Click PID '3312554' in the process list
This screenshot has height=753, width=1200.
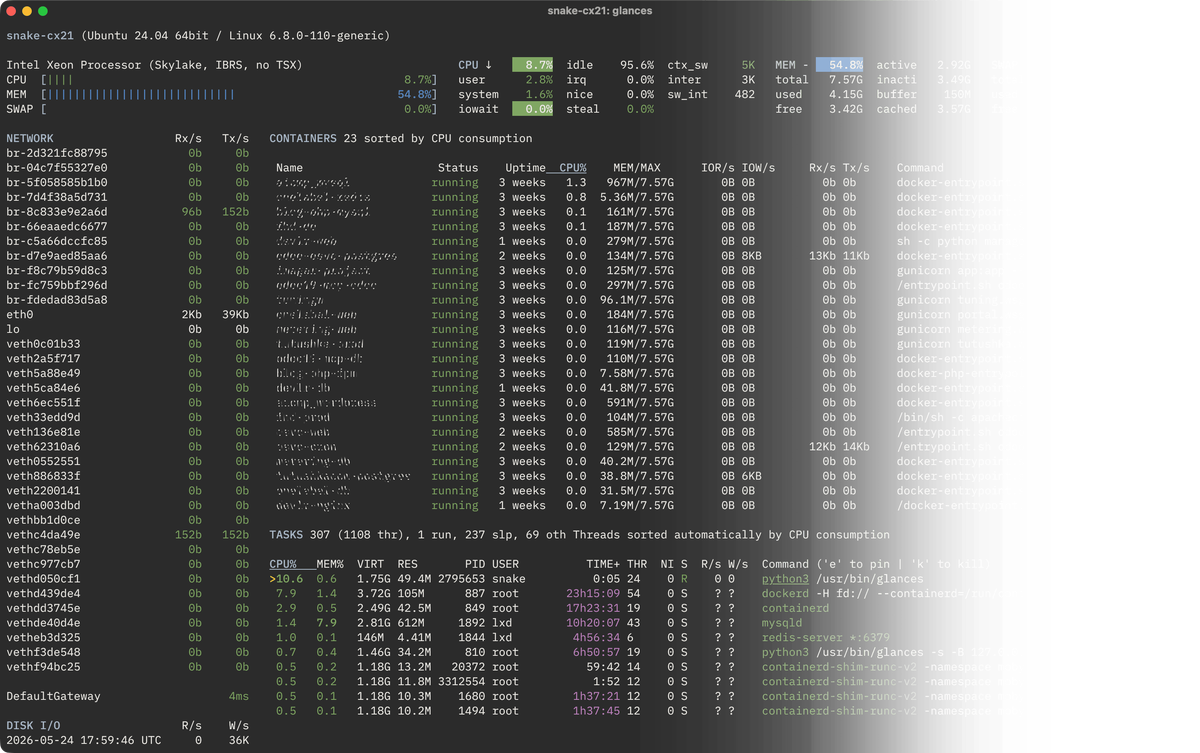coord(461,682)
